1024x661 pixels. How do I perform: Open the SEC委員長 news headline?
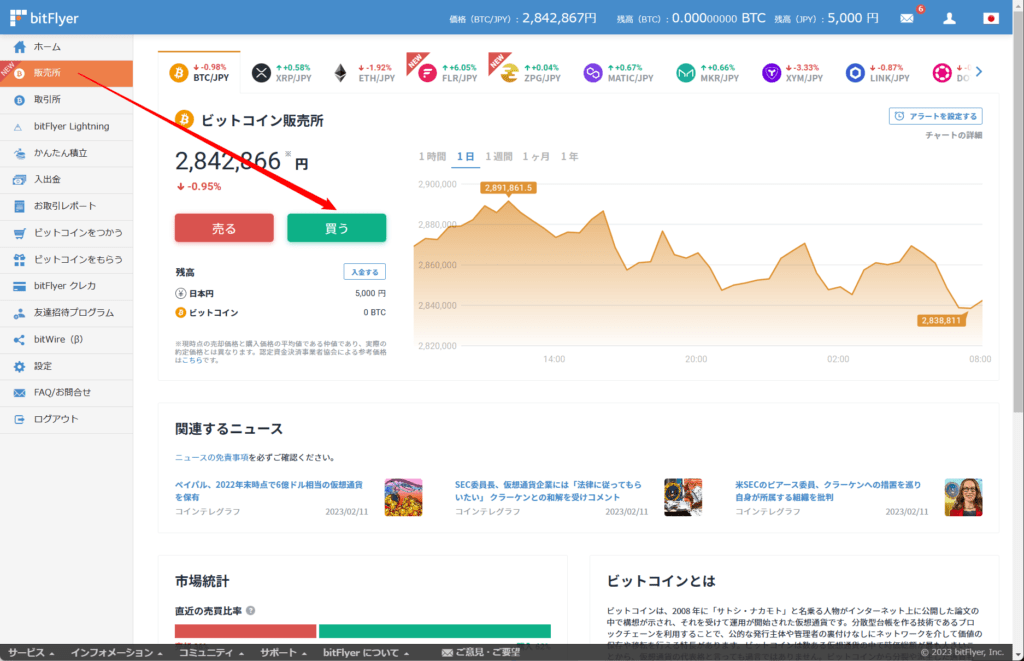[x=549, y=491]
